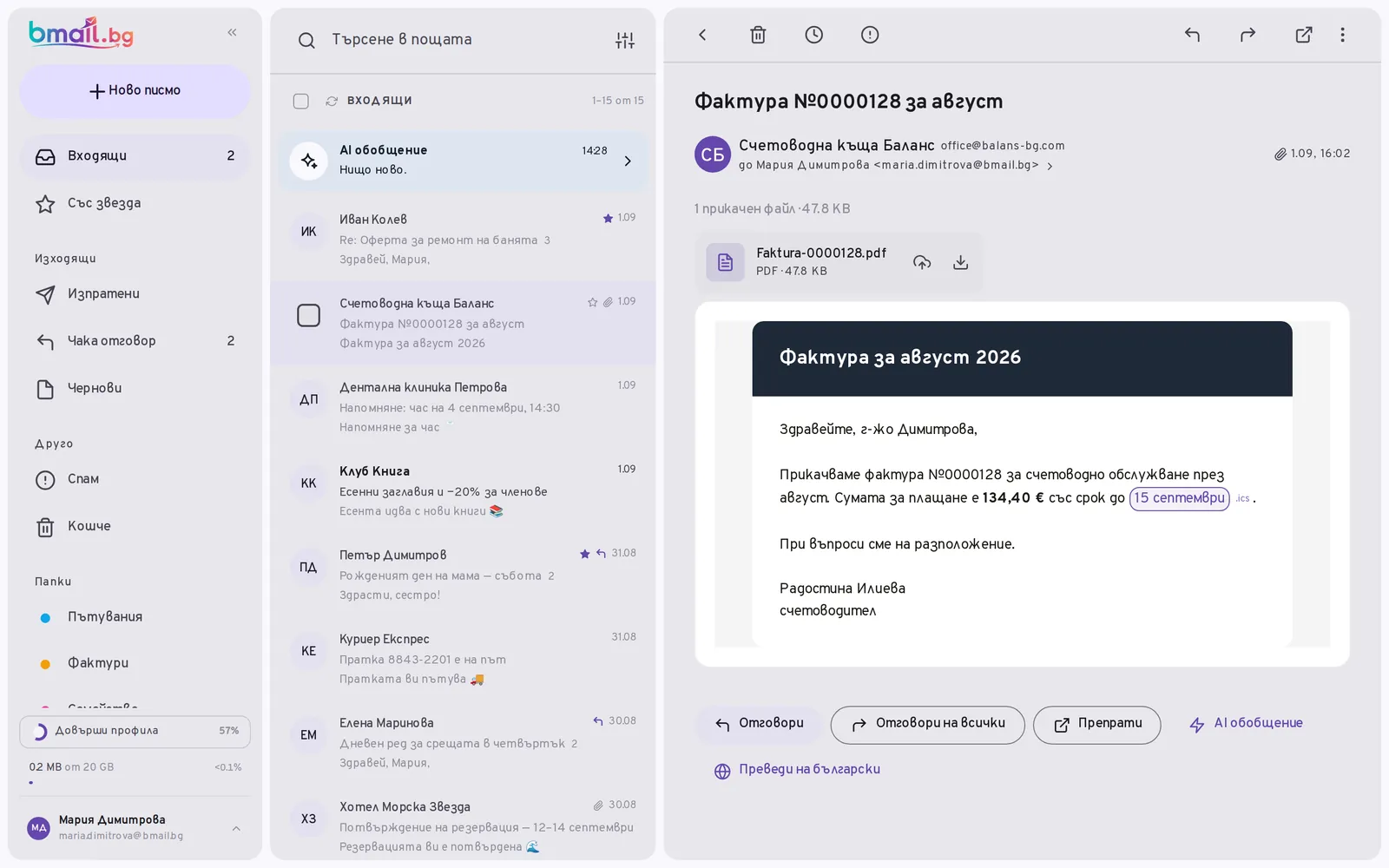Open Чернови folder

pyautogui.click(x=135, y=388)
